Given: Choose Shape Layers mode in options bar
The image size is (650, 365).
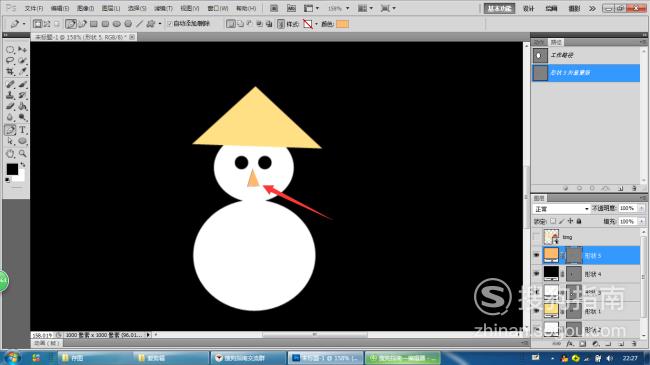Looking at the screenshot, I should pos(37,24).
